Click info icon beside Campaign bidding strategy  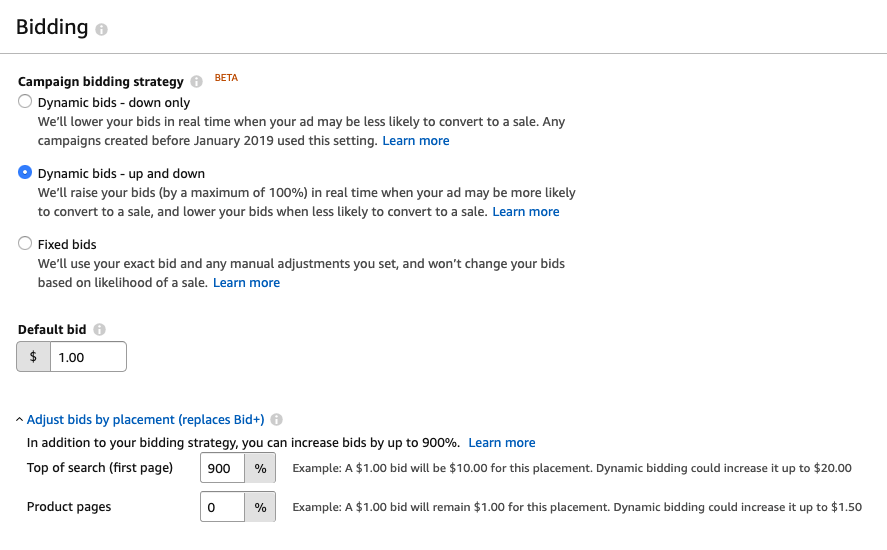point(196,81)
